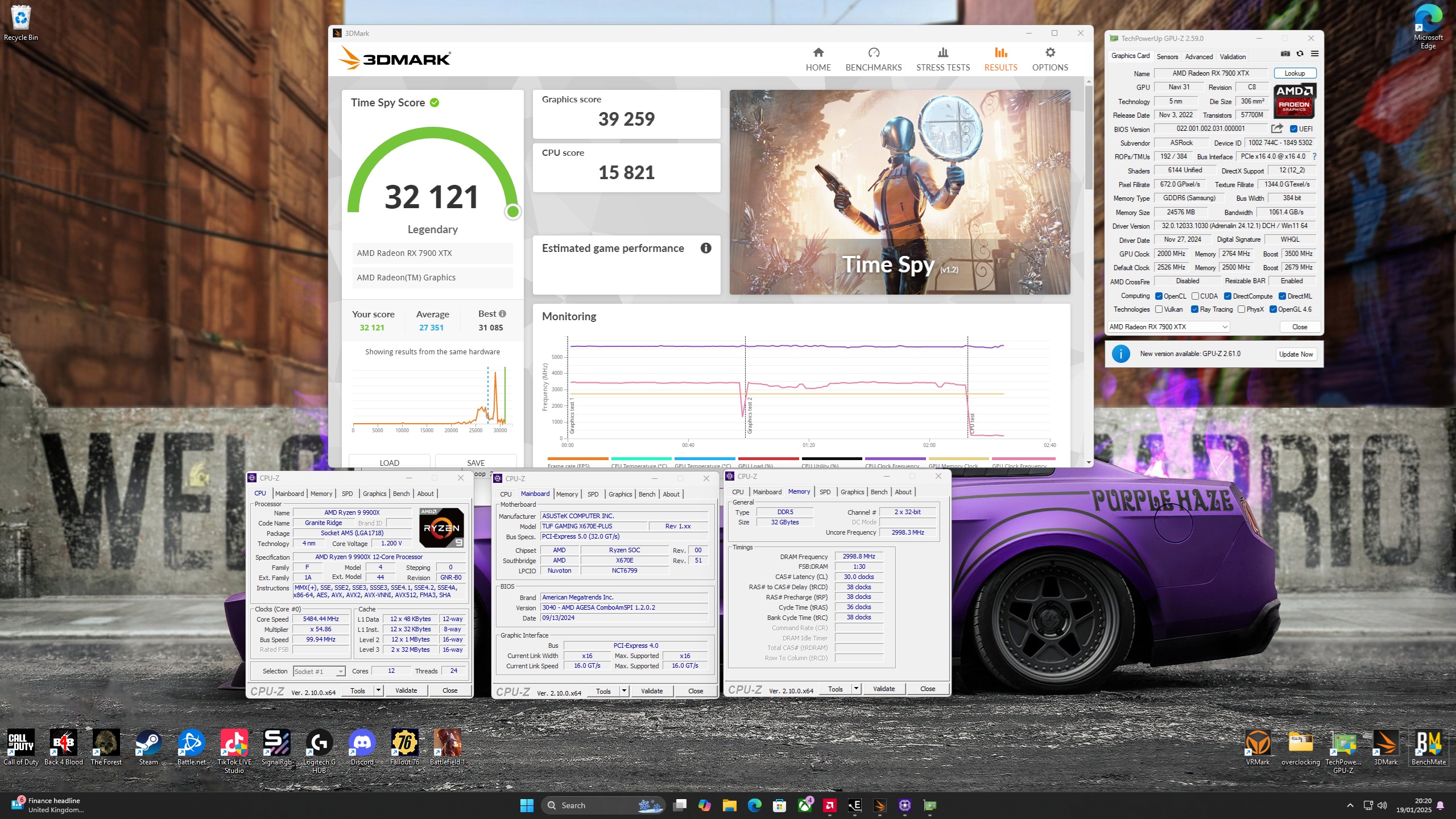
Task: Show hidden system tray icons chevron
Action: coord(1350,805)
